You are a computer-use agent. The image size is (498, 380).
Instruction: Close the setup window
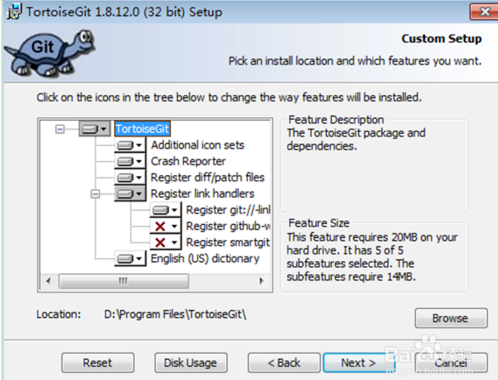[484, 12]
